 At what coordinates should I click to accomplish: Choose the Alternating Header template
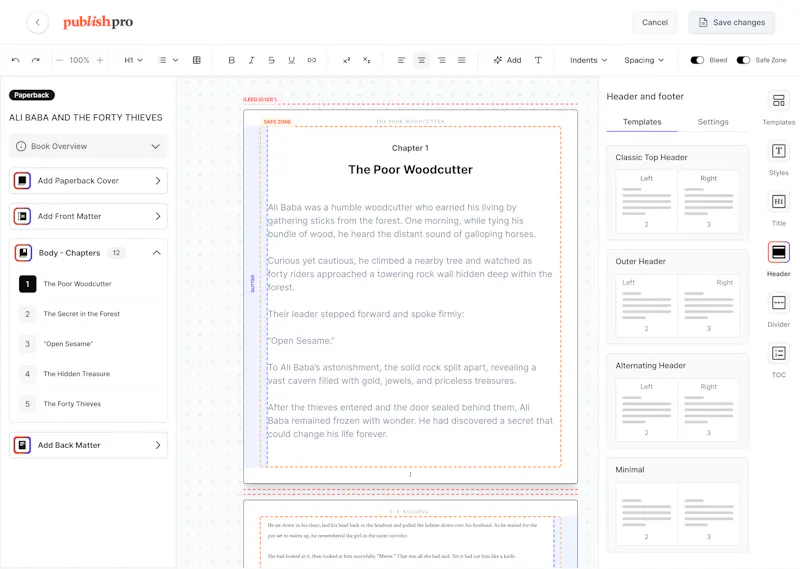tap(678, 401)
